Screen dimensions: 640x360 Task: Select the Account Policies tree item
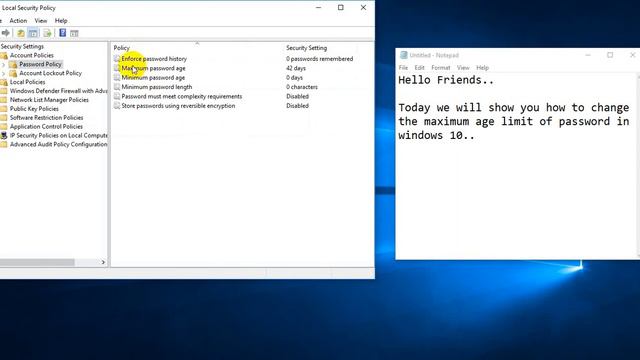click(x=32, y=56)
